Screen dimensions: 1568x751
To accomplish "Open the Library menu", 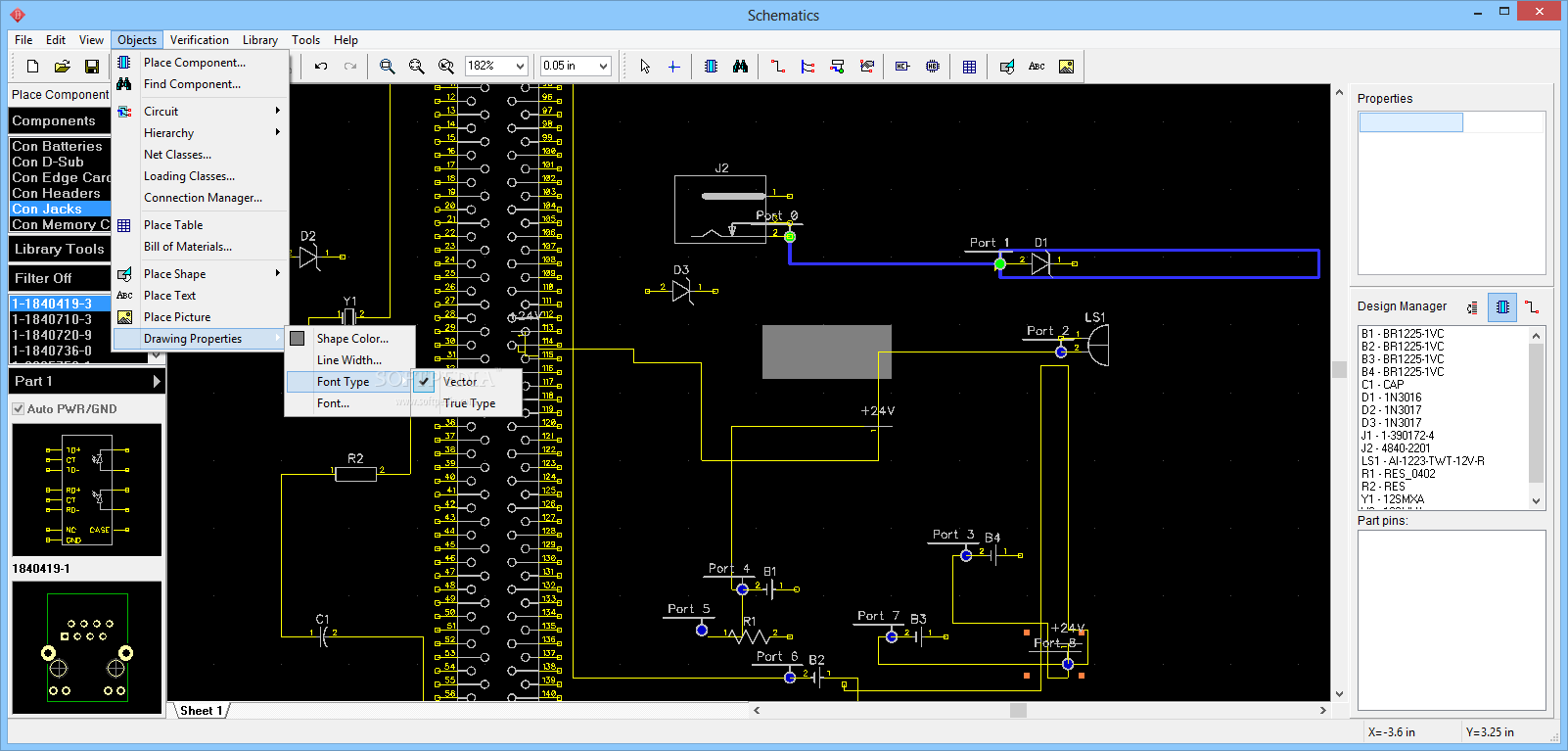I will (260, 40).
